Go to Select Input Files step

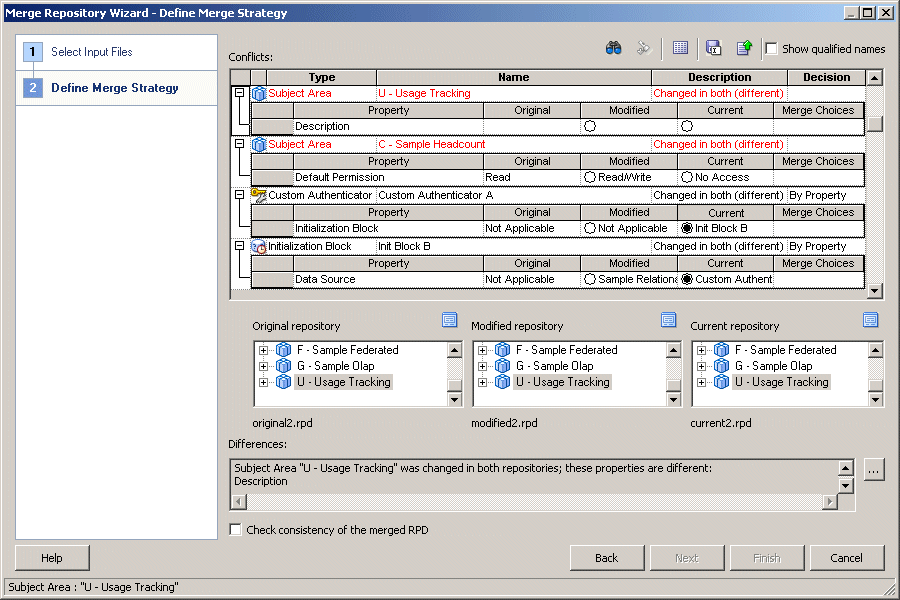pyautogui.click(x=91, y=52)
